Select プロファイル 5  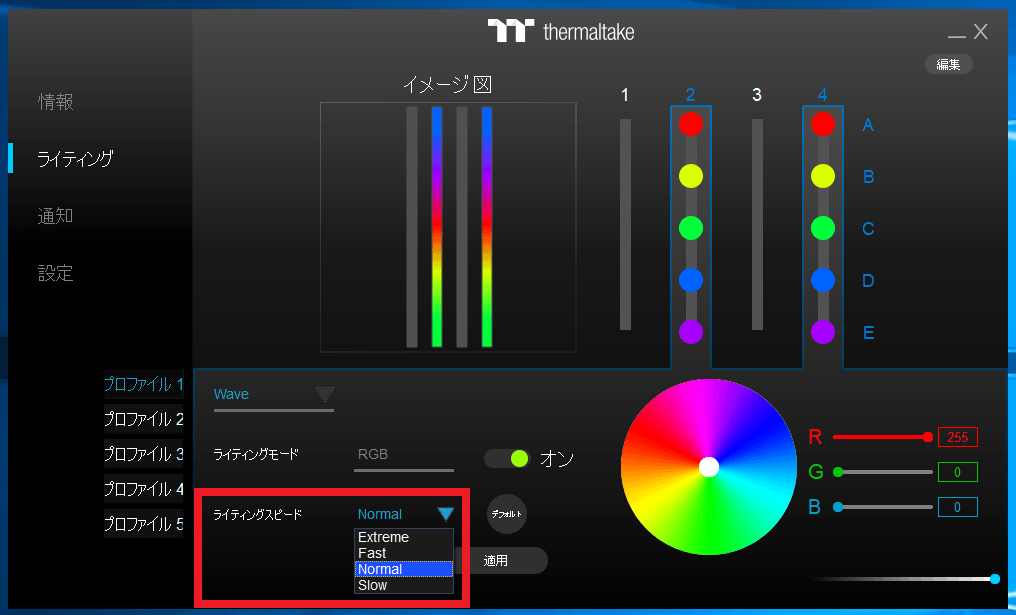pyautogui.click(x=144, y=524)
